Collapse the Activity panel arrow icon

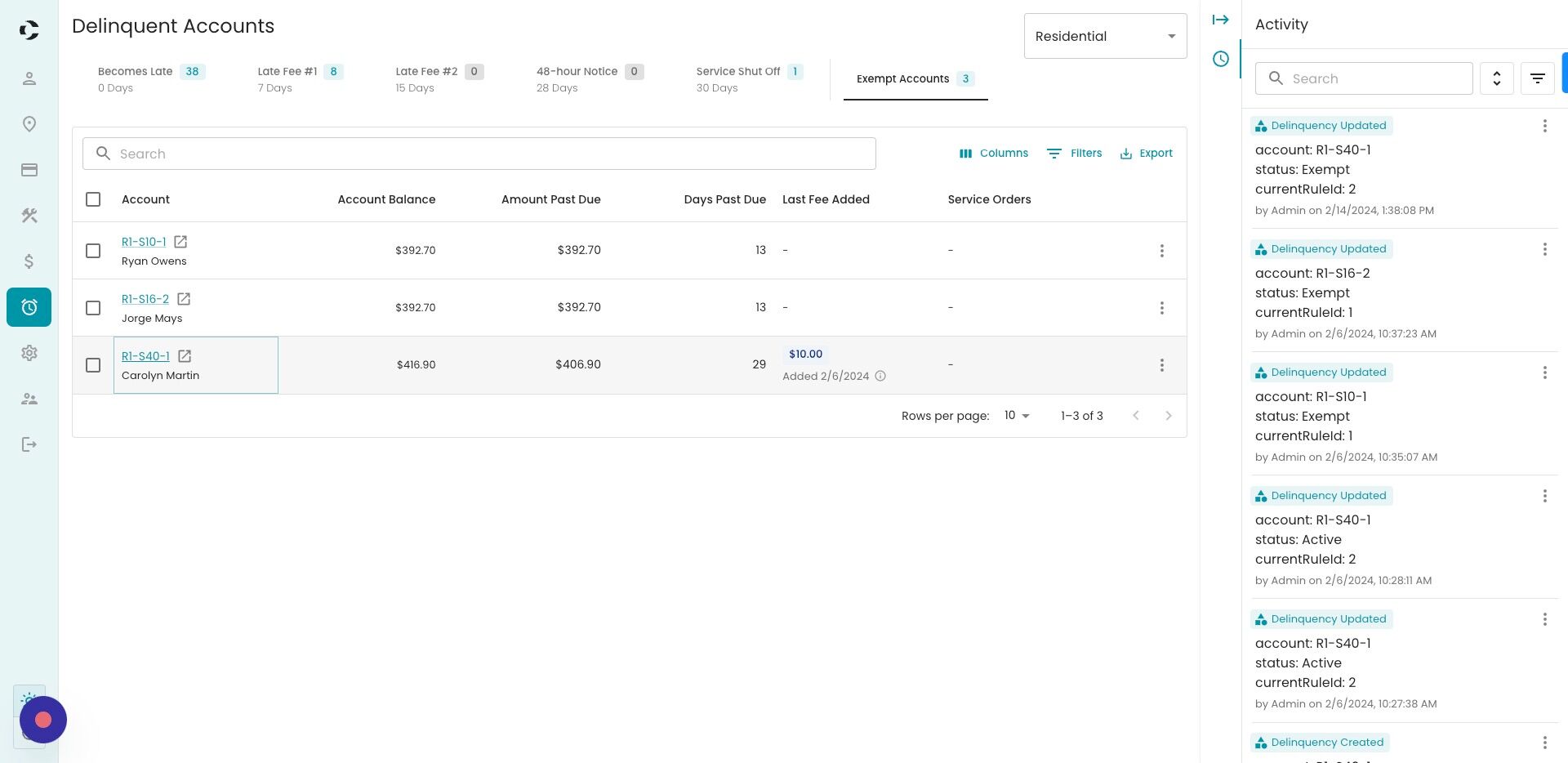pyautogui.click(x=1220, y=20)
